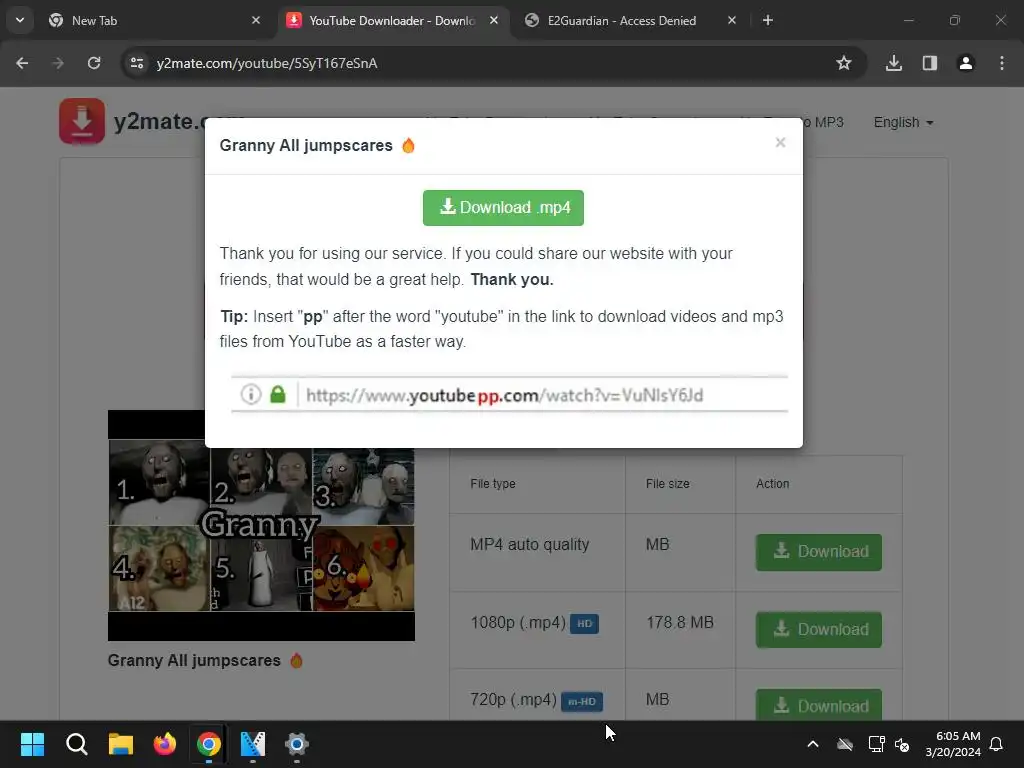
Task: Launch Firefox from the taskbar
Action: click(x=165, y=744)
